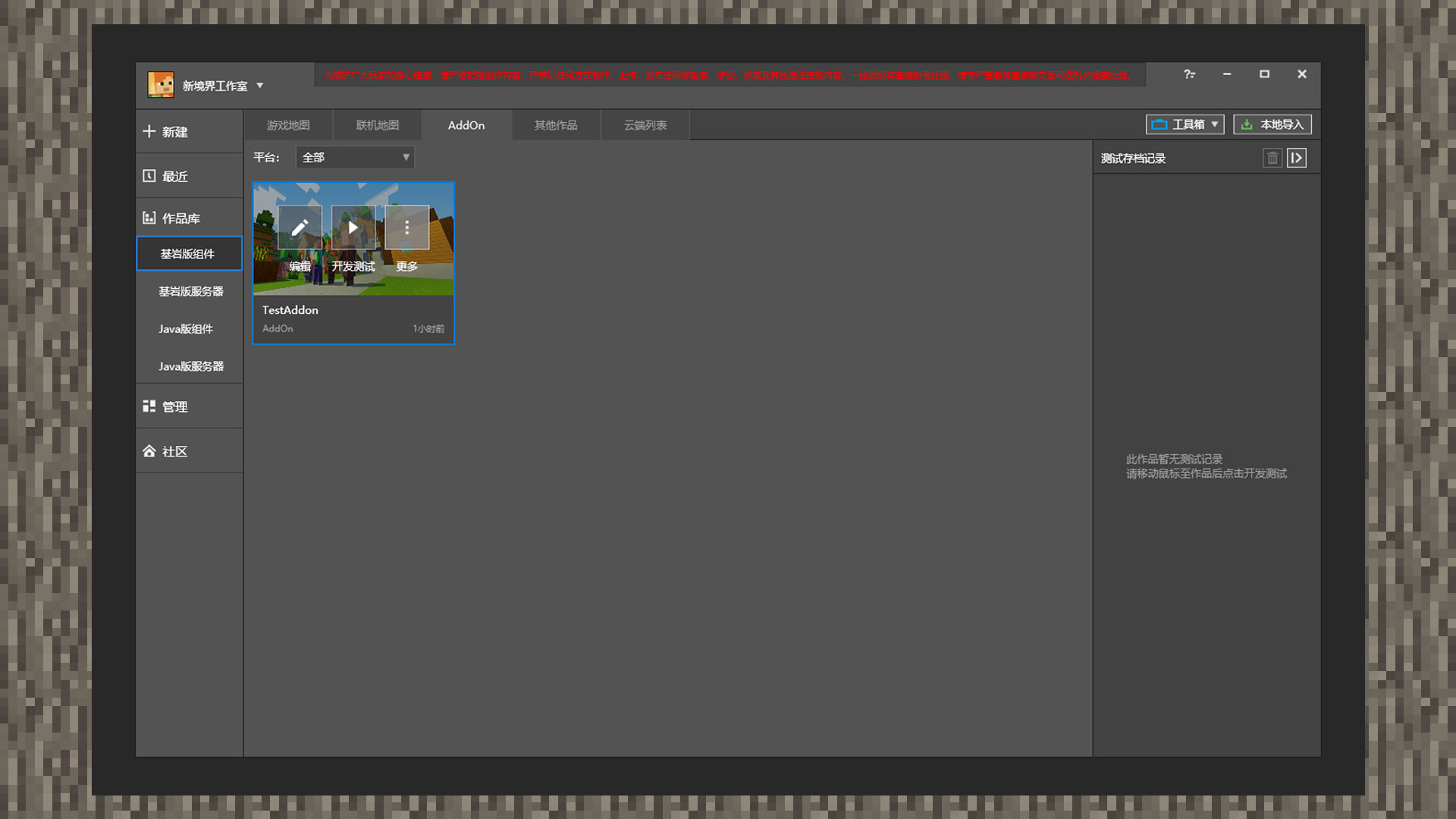1456x819 pixels.
Task: Click the pencil edit icon on TestAddon
Action: [300, 227]
